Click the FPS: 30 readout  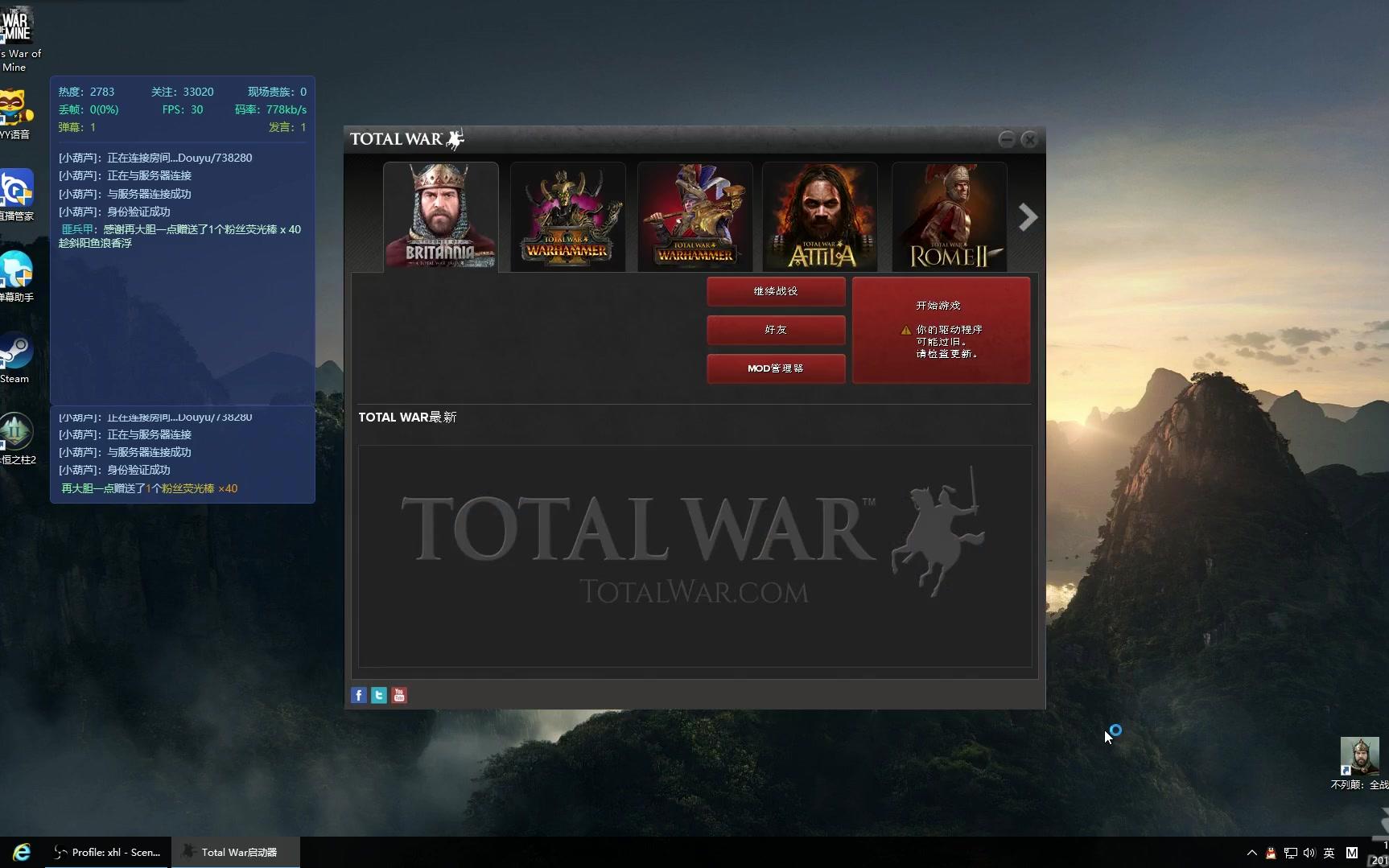[x=183, y=109]
